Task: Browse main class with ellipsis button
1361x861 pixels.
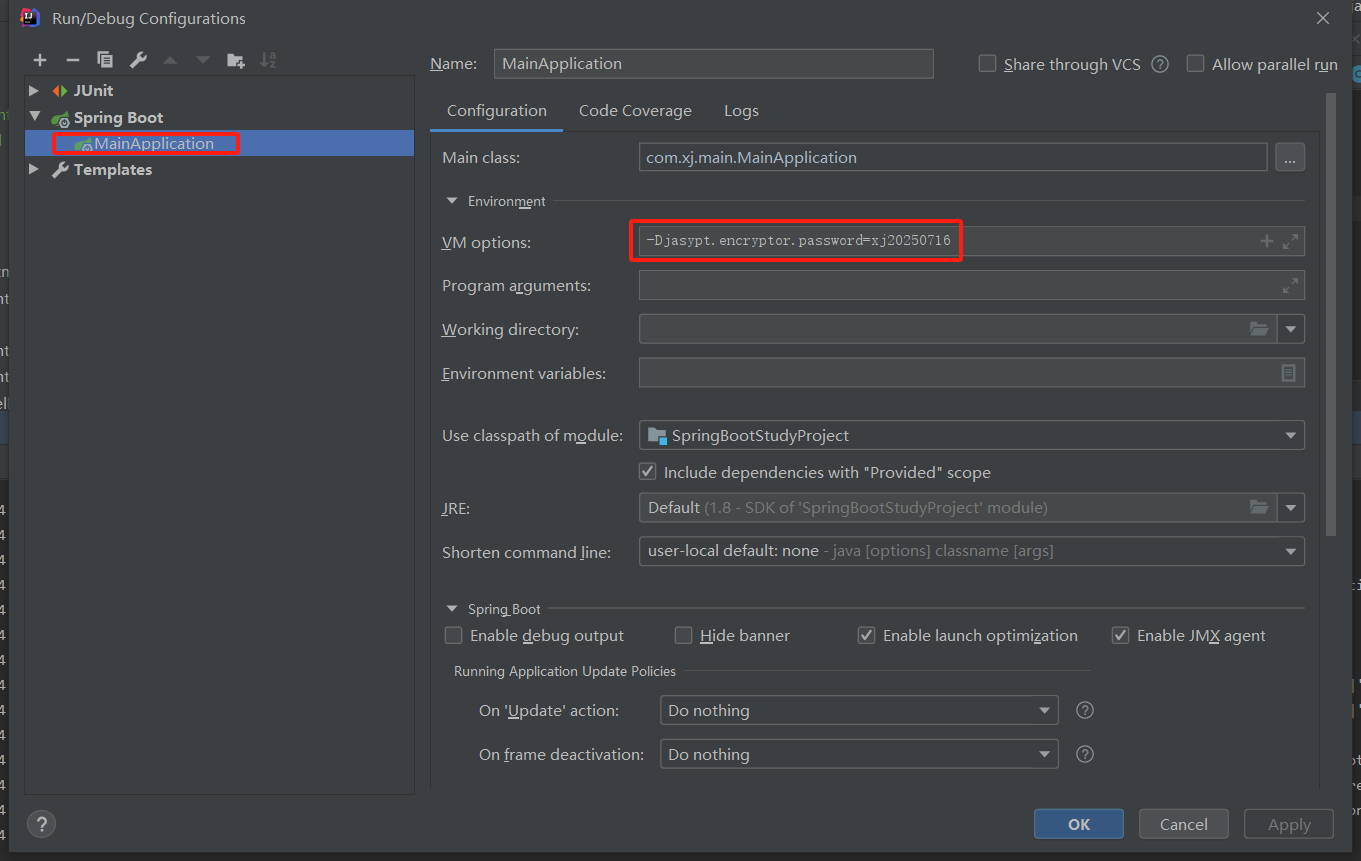Action: coord(1290,157)
